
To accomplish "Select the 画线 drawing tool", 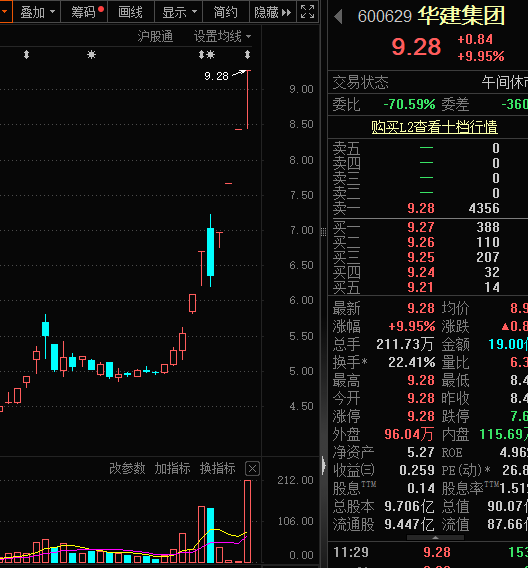I will pyautogui.click(x=131, y=12).
